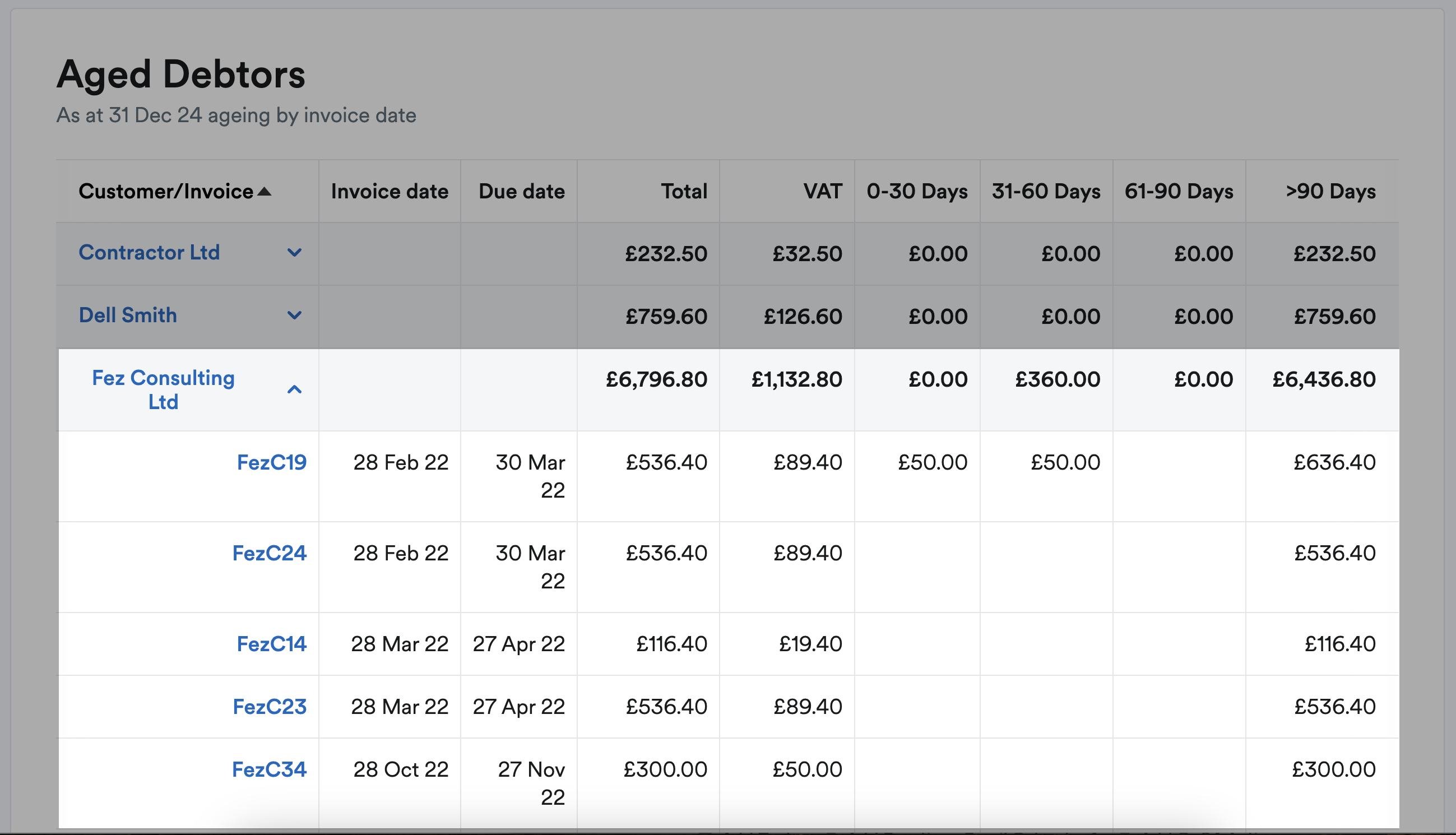Open invoice FezC34
Image resolution: width=1456 pixels, height=835 pixels.
tap(270, 769)
